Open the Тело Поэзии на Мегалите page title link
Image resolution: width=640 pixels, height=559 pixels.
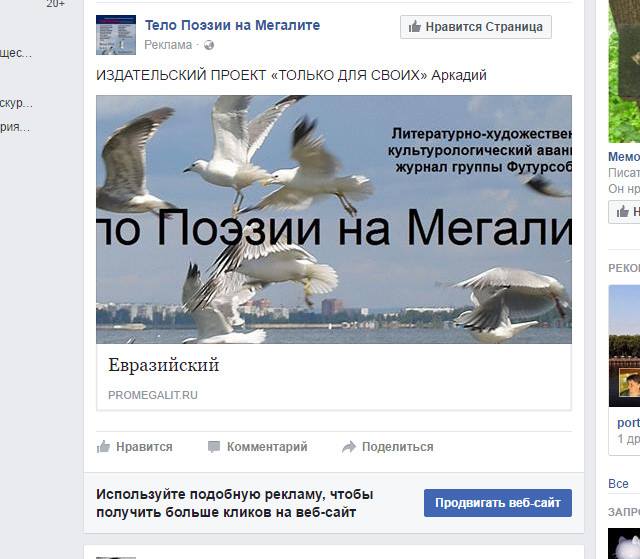pos(232,25)
